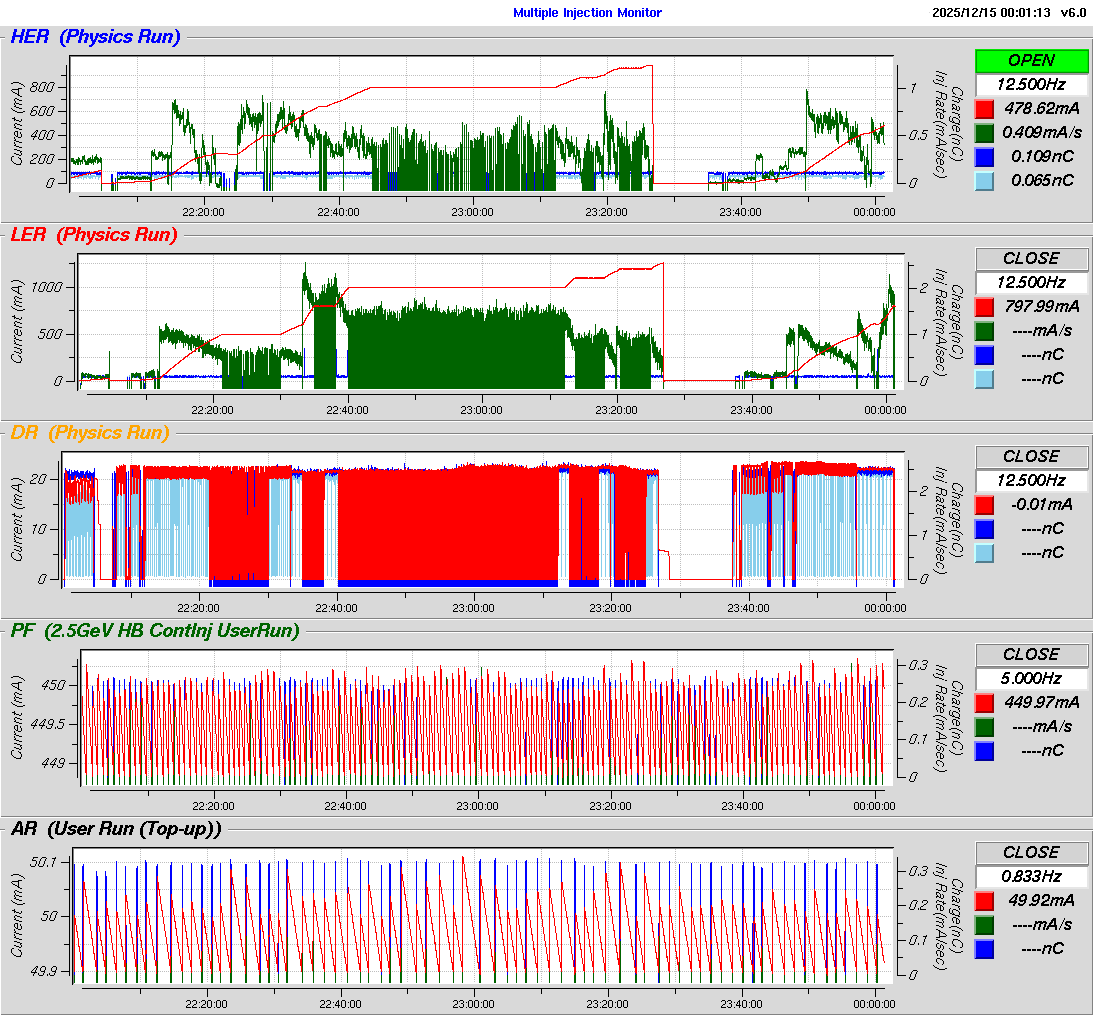The width and height of the screenshot is (1093, 1015).
Task: Click the red swatch beside 478.62mA
Action: (985, 108)
